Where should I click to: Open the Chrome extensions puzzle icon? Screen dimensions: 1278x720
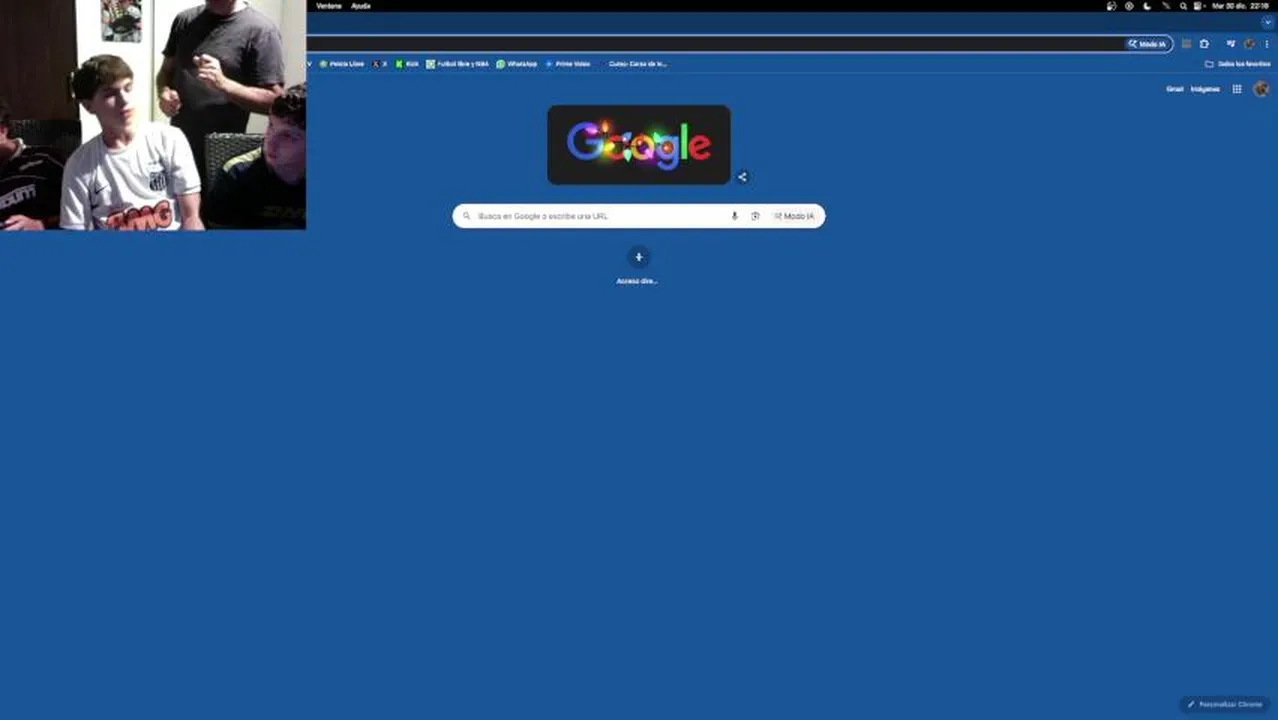tap(1204, 44)
